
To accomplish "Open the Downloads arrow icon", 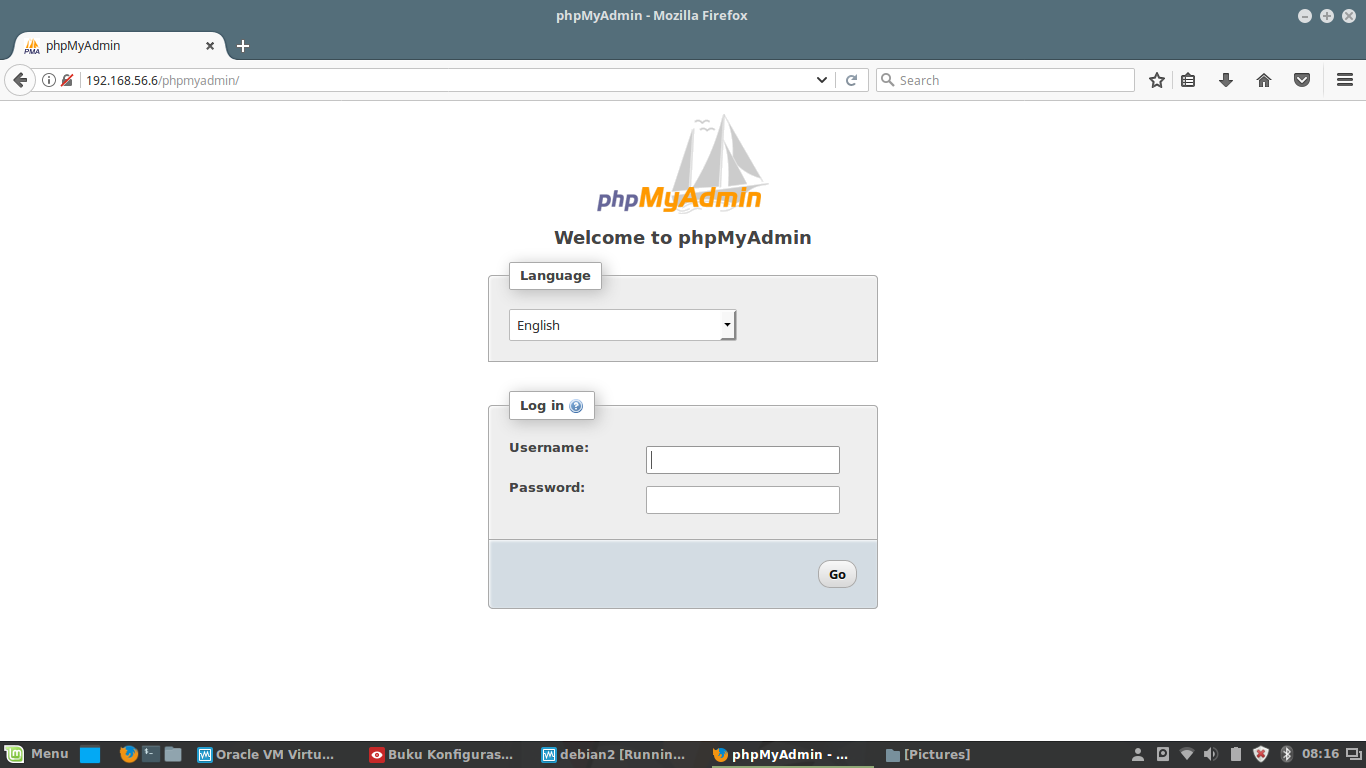I will pos(1226,80).
